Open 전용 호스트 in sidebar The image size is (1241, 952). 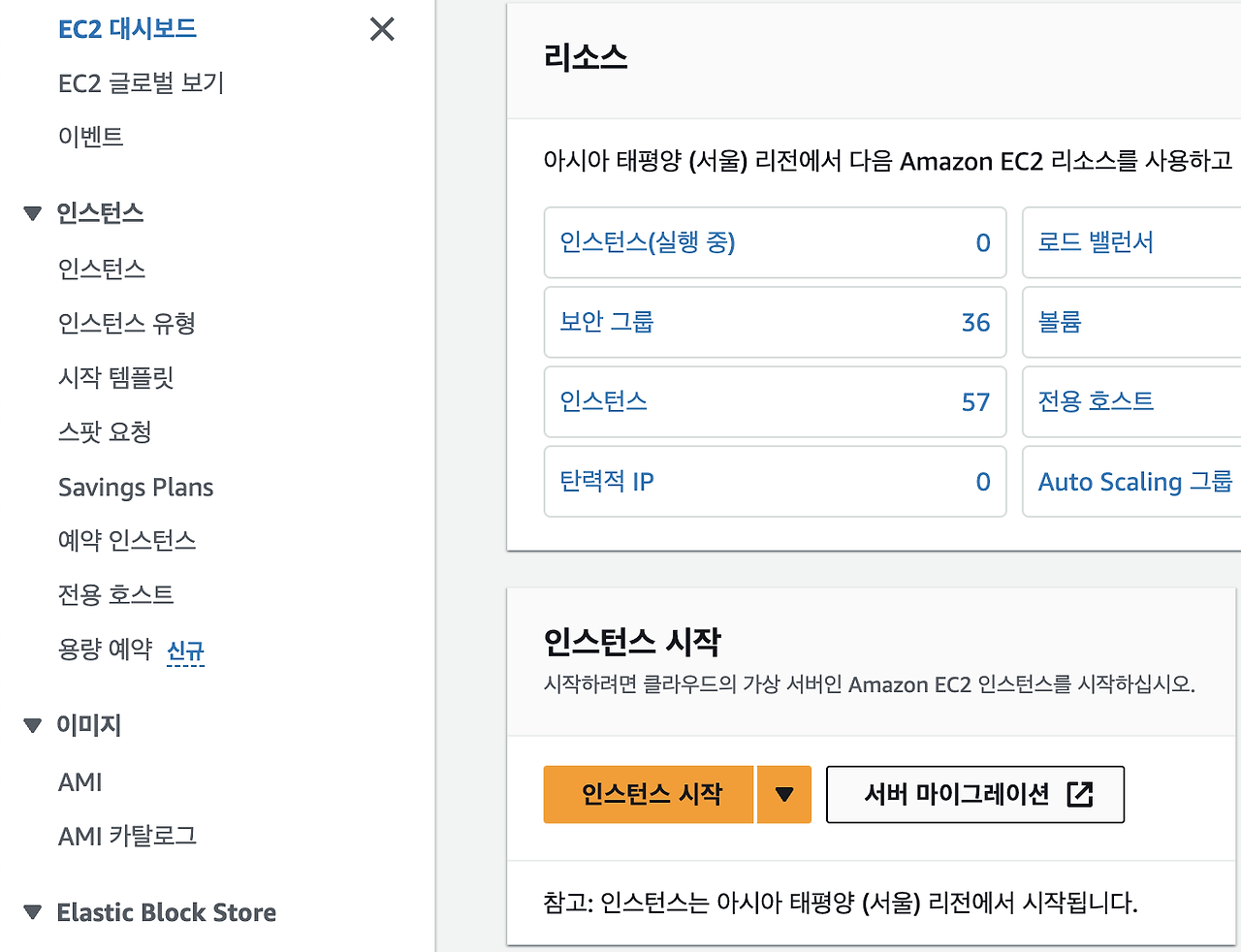point(116,594)
